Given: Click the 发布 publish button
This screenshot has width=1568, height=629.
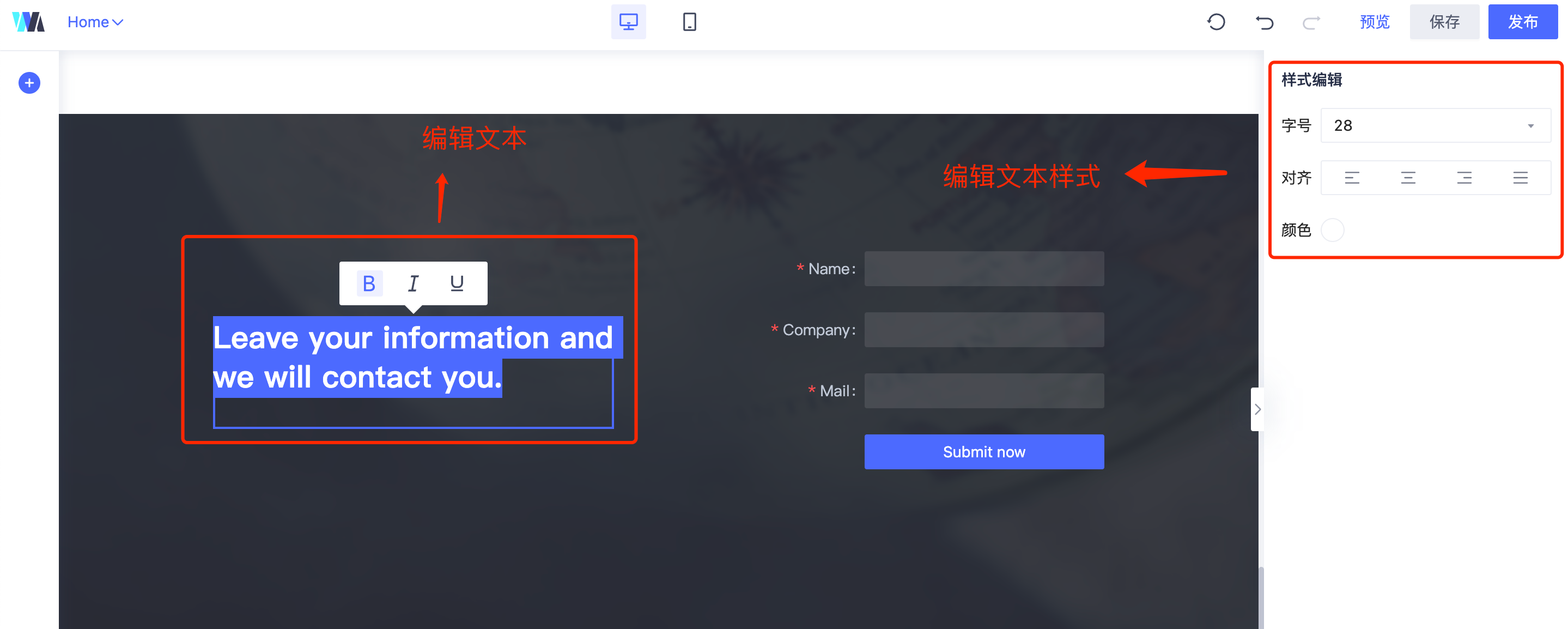Looking at the screenshot, I should click(1522, 22).
